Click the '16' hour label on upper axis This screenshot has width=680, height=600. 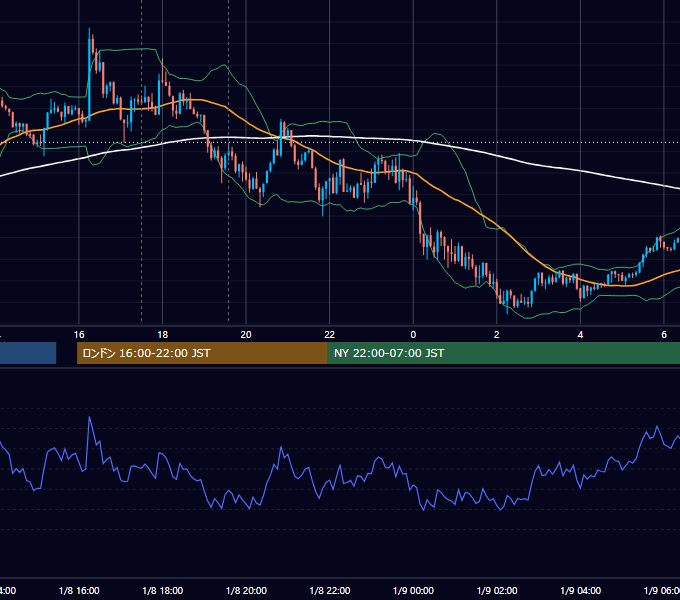click(79, 335)
